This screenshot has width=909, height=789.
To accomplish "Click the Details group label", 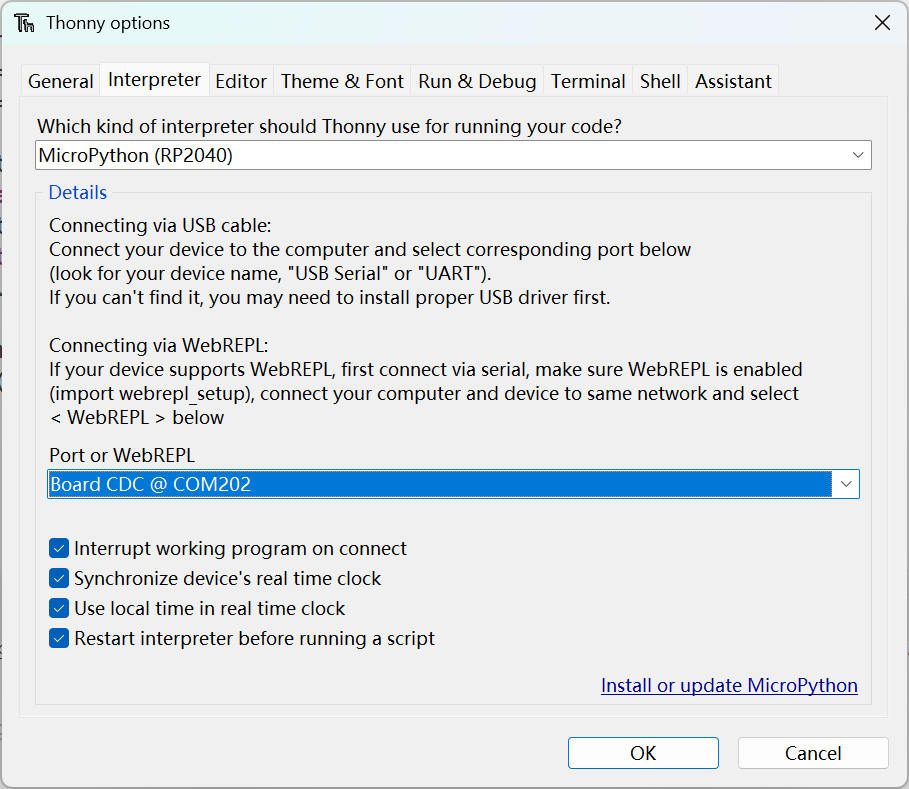I will pos(78,192).
